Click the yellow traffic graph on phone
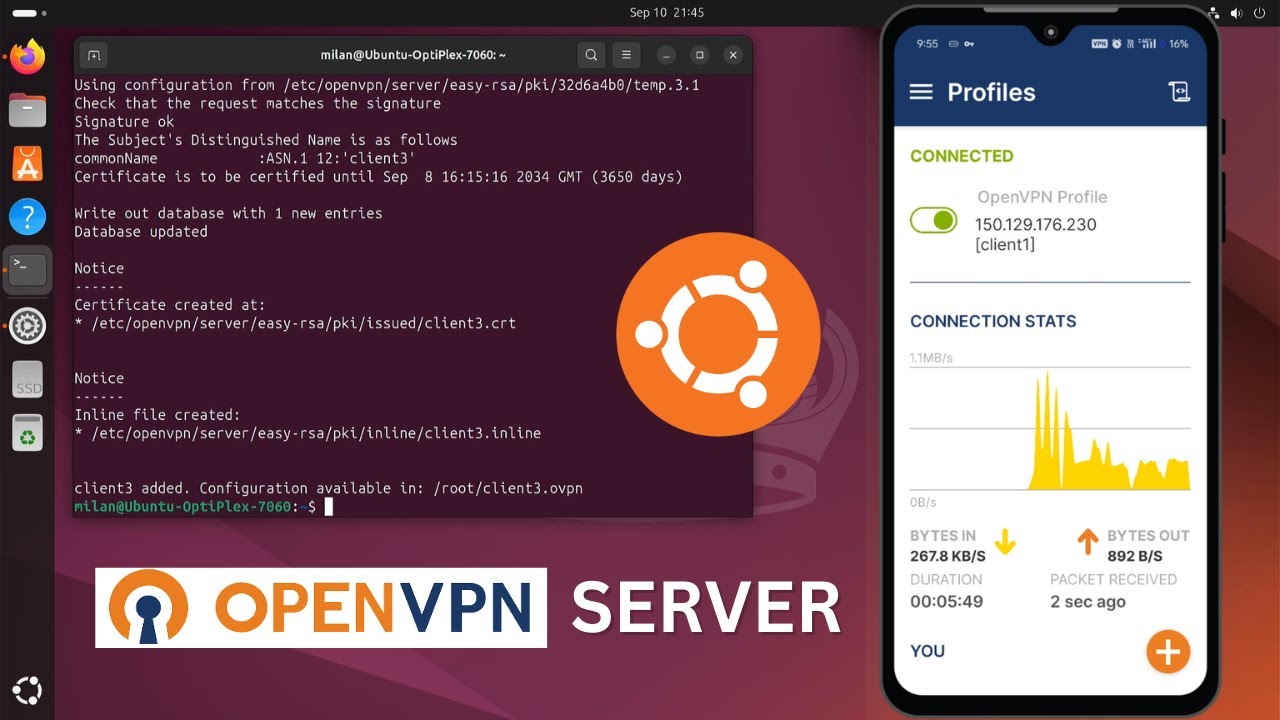Screen dimensions: 1280x720 (1109, 431)
